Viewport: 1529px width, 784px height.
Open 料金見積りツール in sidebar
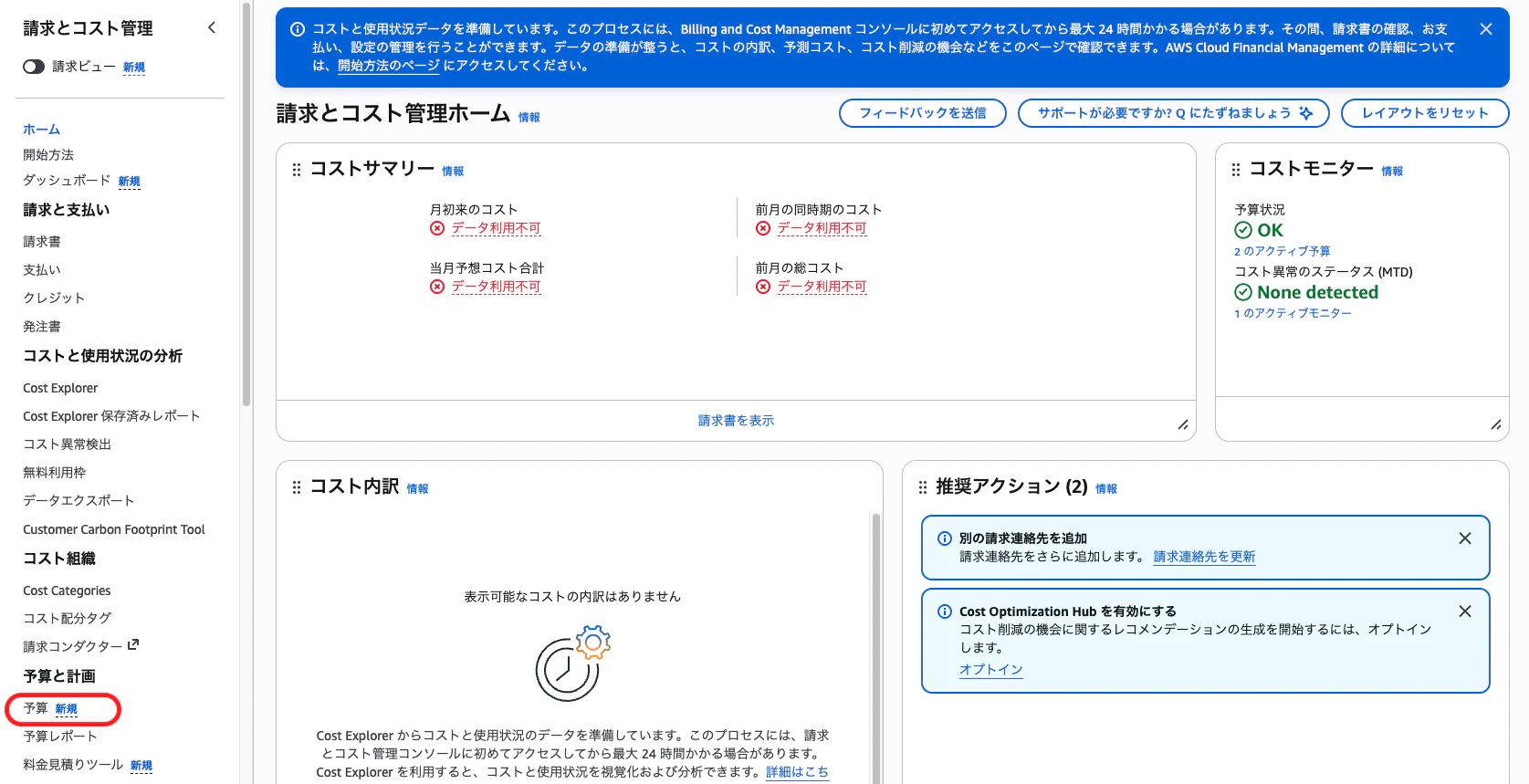[x=73, y=765]
